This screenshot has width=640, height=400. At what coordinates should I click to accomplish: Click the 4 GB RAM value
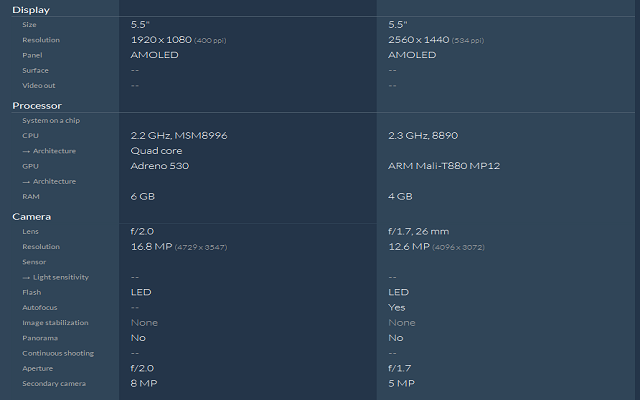click(x=400, y=196)
